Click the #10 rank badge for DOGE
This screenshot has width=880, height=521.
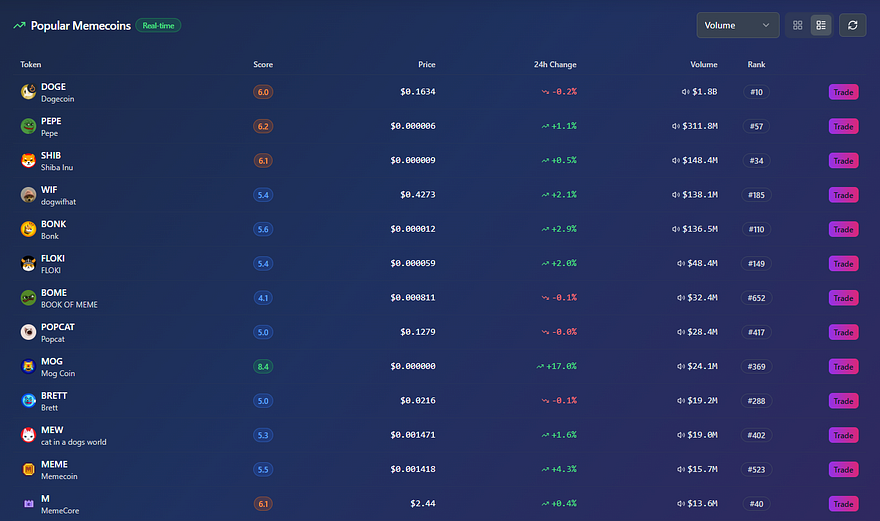756,92
